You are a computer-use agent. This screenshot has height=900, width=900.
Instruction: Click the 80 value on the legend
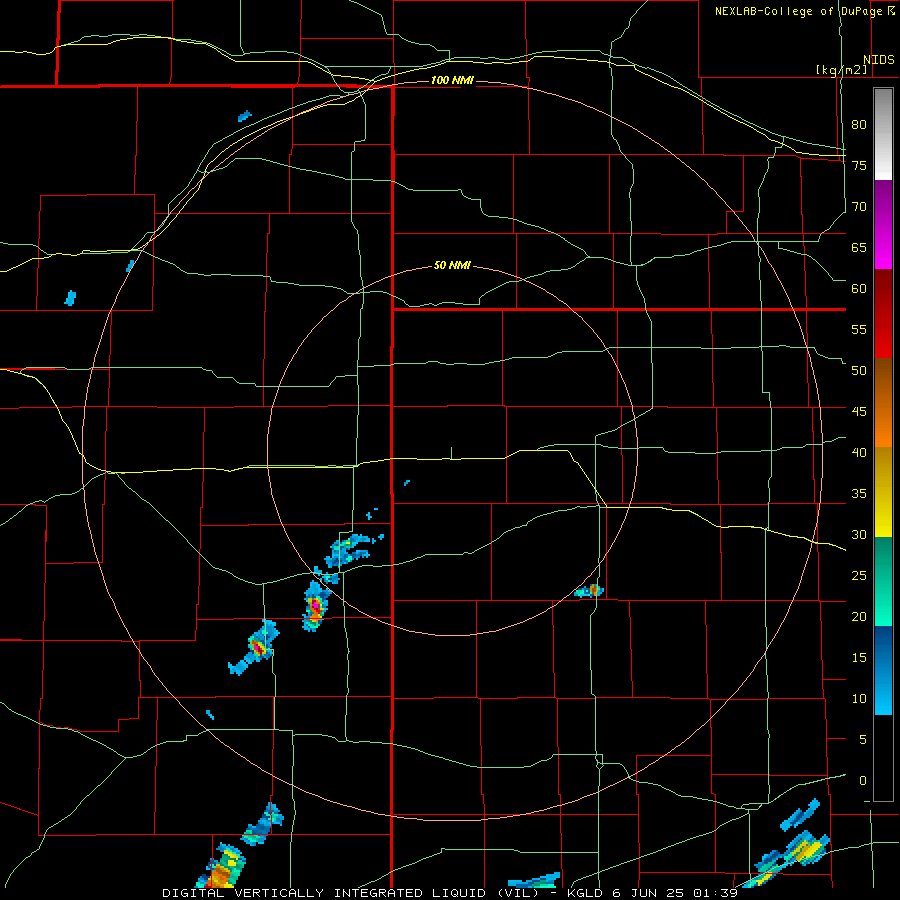click(859, 125)
